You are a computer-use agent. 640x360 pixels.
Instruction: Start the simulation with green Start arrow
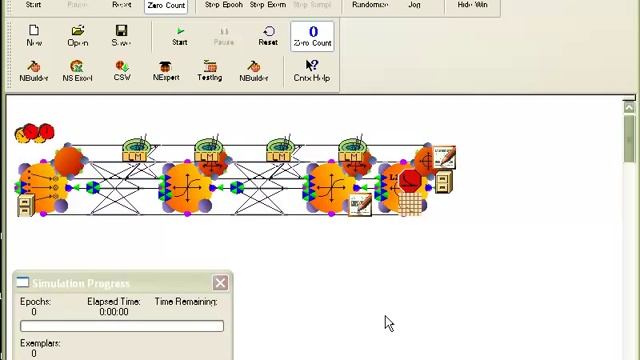click(180, 36)
